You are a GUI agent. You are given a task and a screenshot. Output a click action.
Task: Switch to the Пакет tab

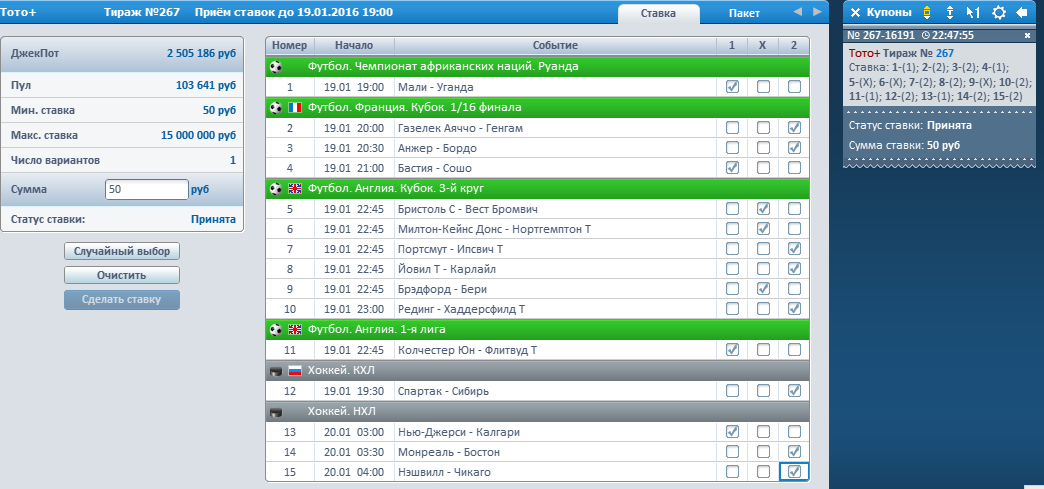pyautogui.click(x=744, y=13)
